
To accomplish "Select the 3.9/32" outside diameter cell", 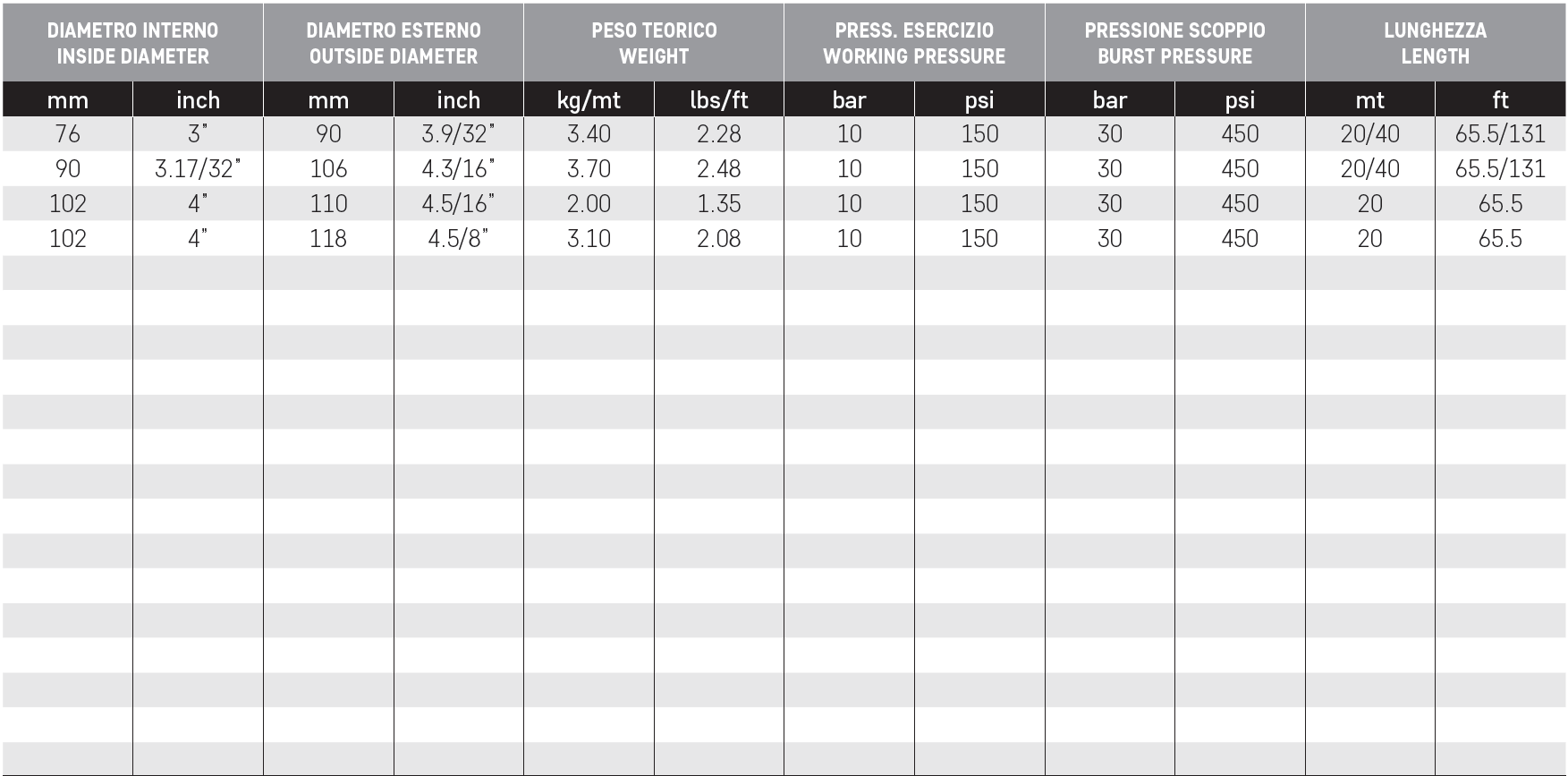I will [x=459, y=134].
